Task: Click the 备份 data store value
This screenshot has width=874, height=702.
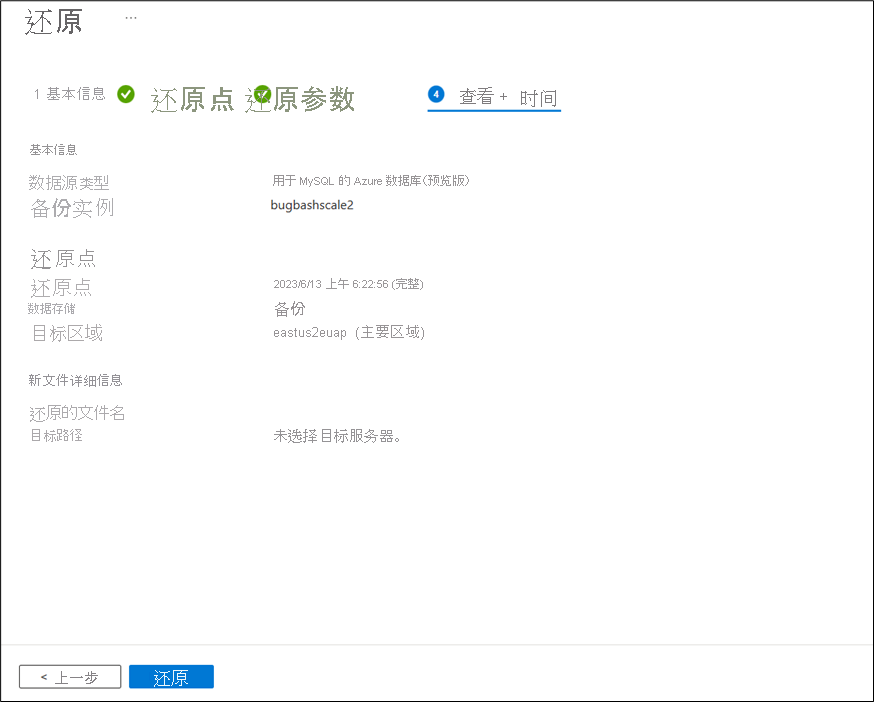Action: pyautogui.click(x=290, y=309)
